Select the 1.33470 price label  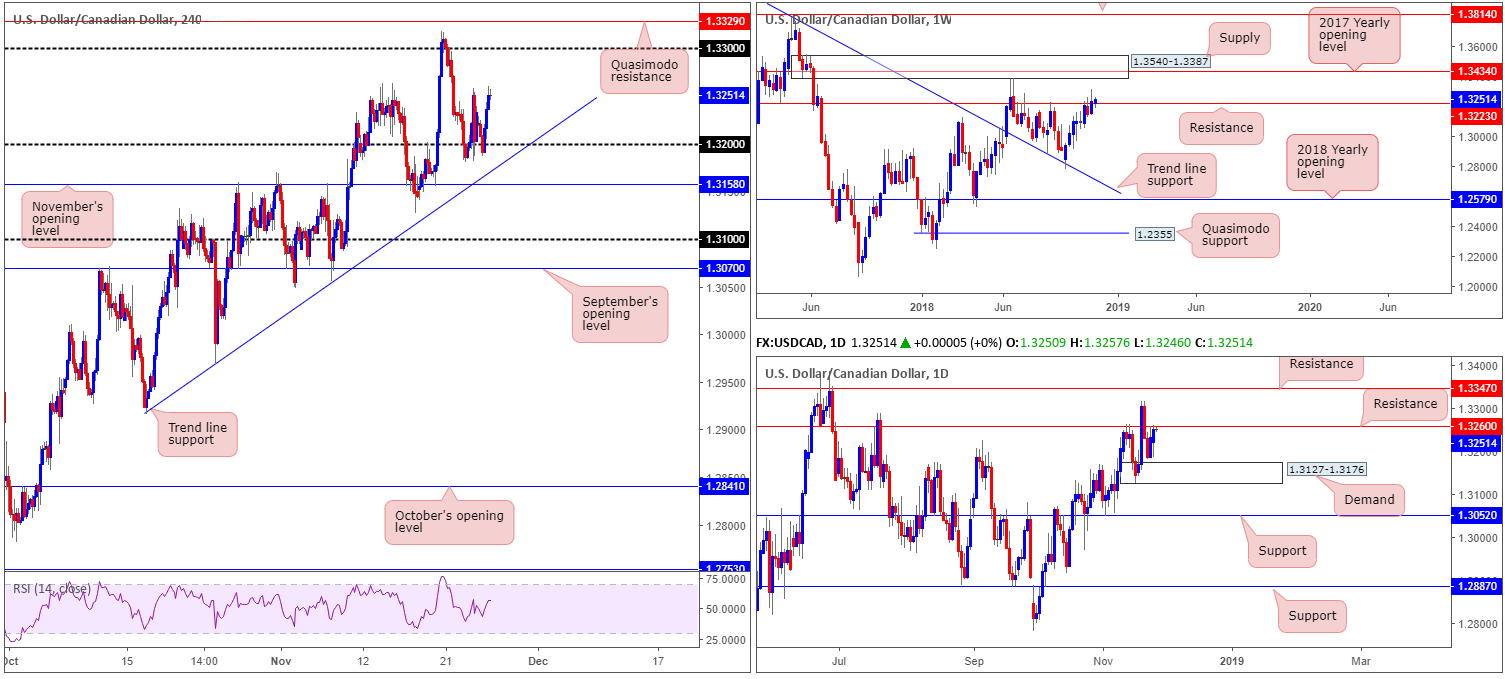coord(1476,388)
